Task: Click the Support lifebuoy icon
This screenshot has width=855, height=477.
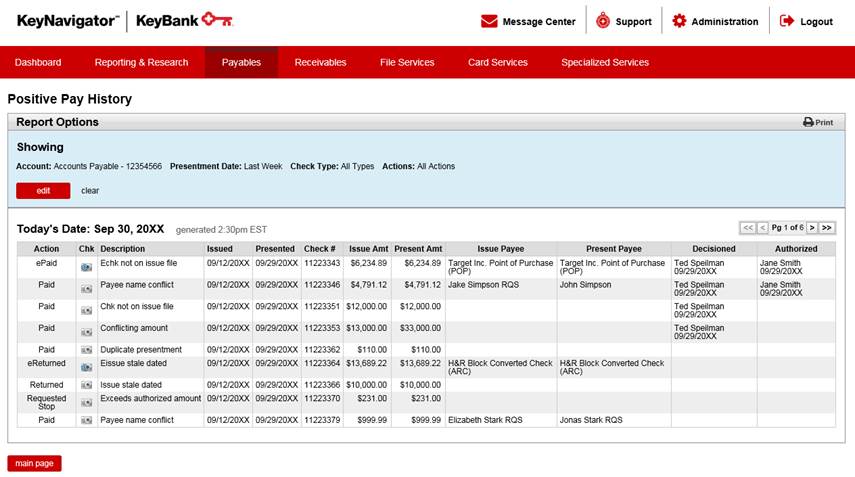Action: [603, 21]
